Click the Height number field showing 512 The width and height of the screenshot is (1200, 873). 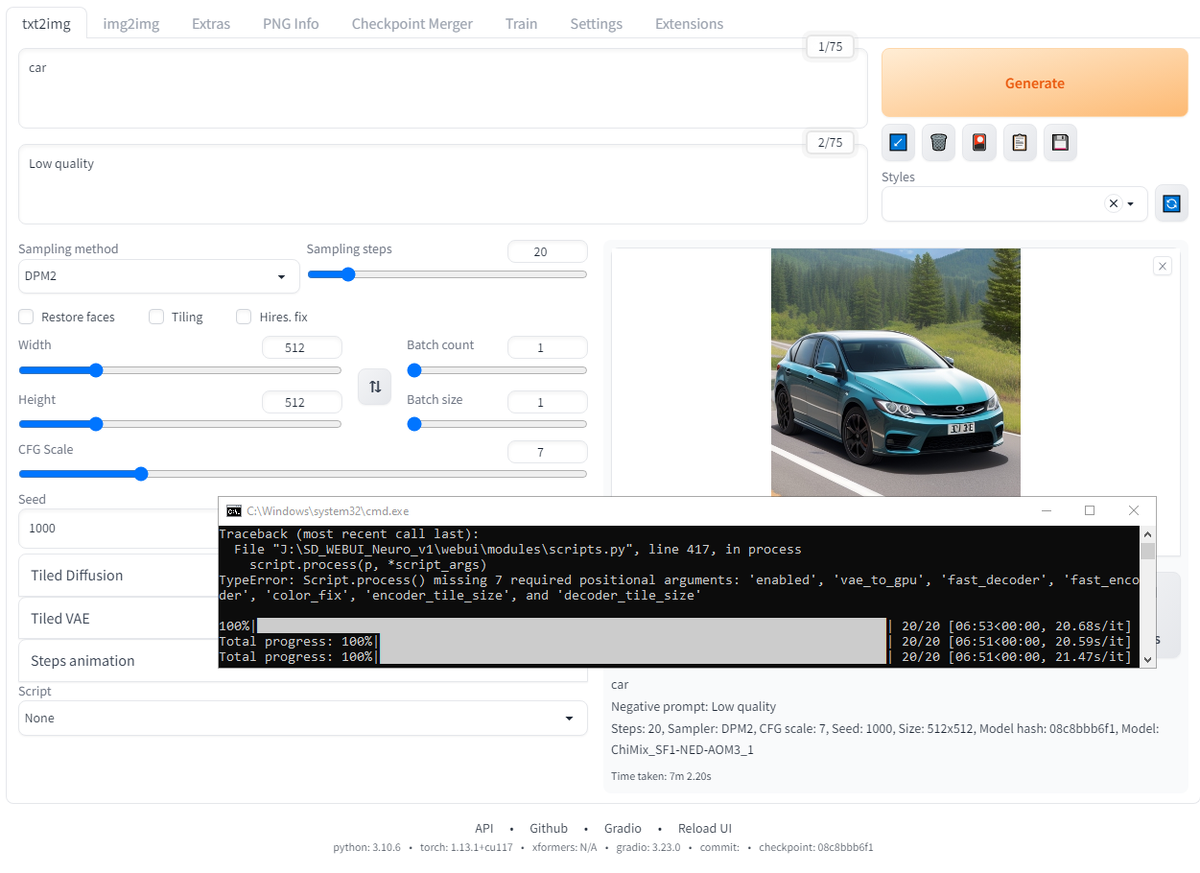(x=302, y=402)
